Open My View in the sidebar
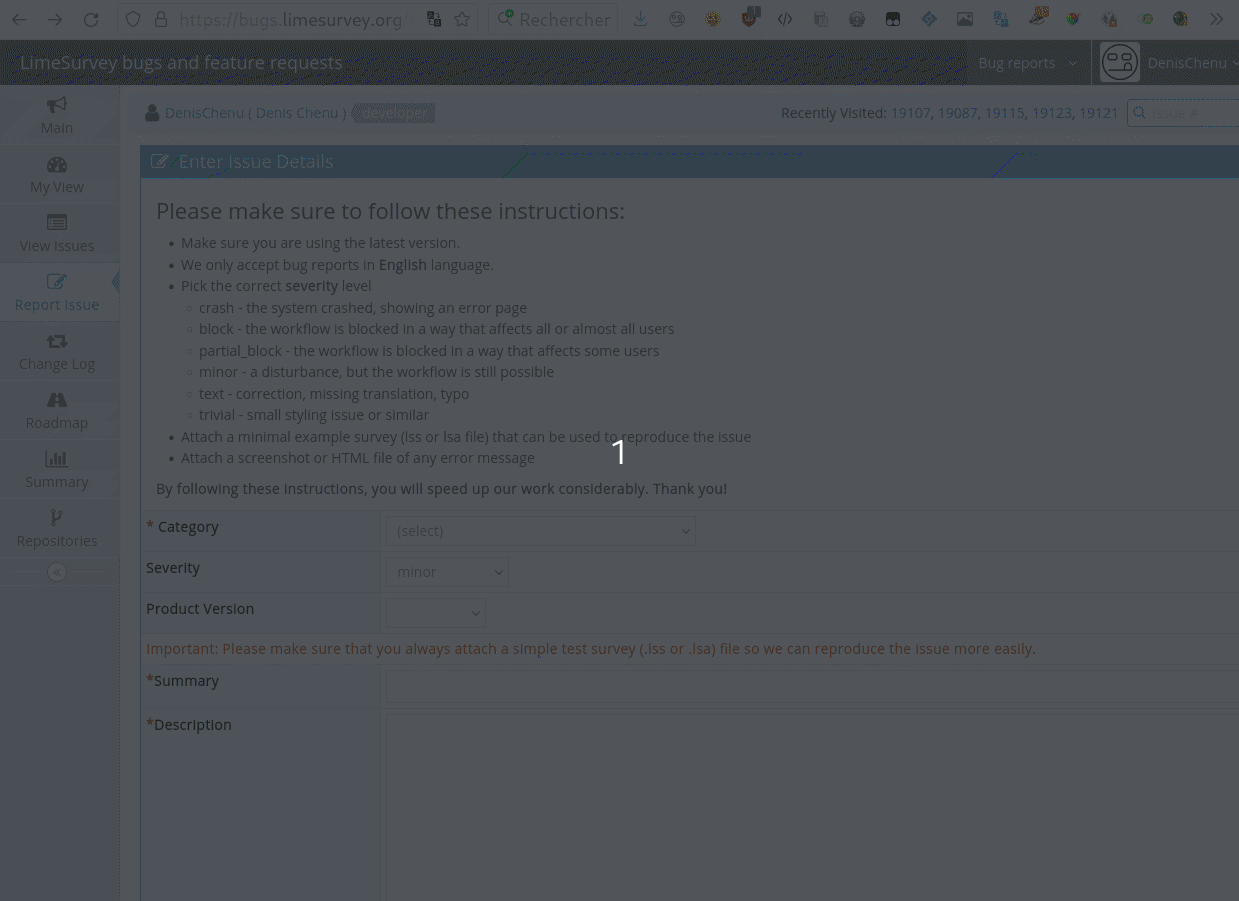Viewport: 1239px width, 901px height. [57, 175]
